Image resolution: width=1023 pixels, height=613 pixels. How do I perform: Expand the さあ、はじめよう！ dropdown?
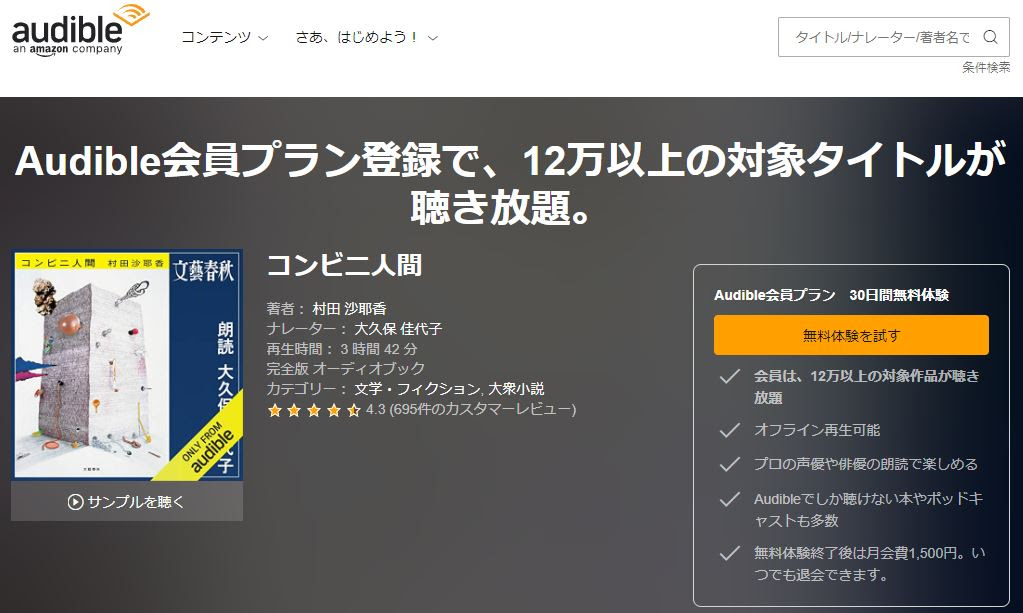(x=366, y=37)
